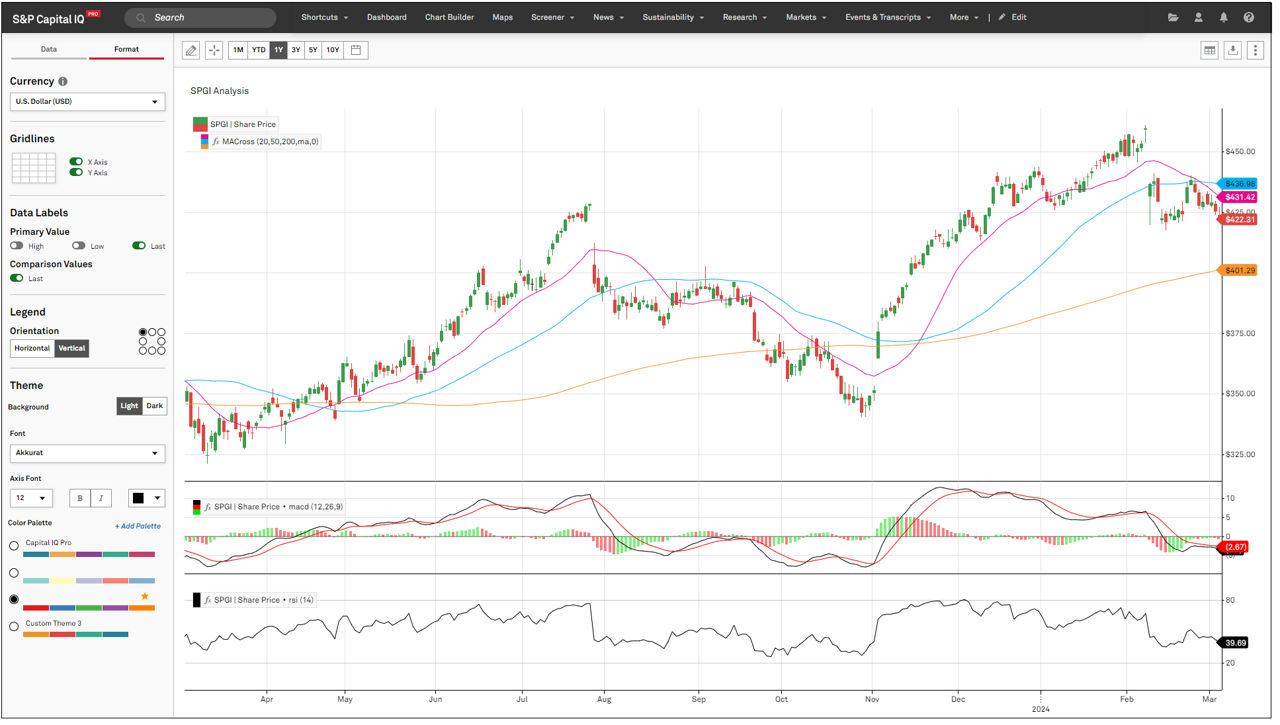The image size is (1280, 725).
Task: Toggle the Comparison Values Last label
Action: tap(17, 279)
